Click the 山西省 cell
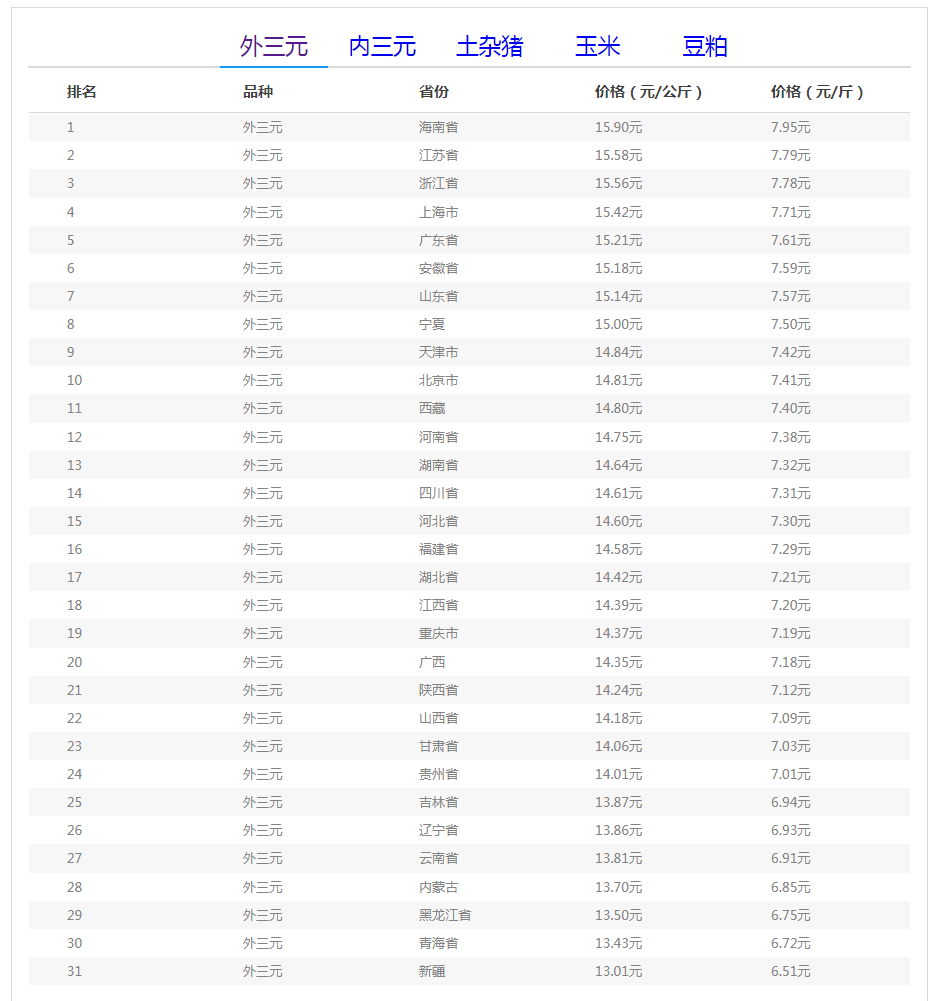 click(438, 719)
